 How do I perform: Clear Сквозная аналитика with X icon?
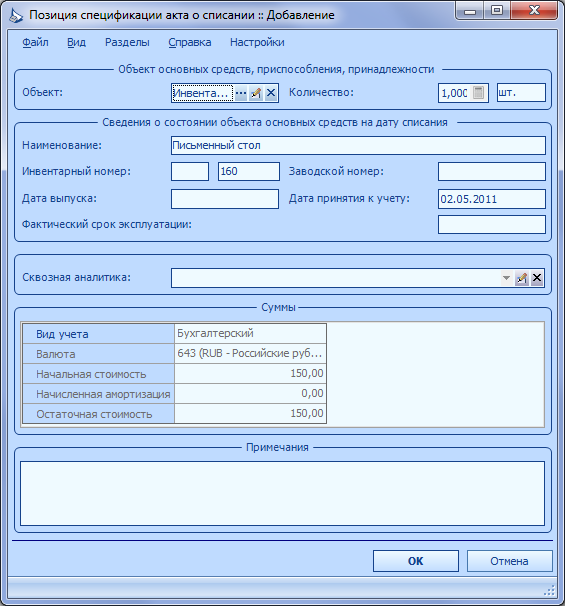[537, 278]
